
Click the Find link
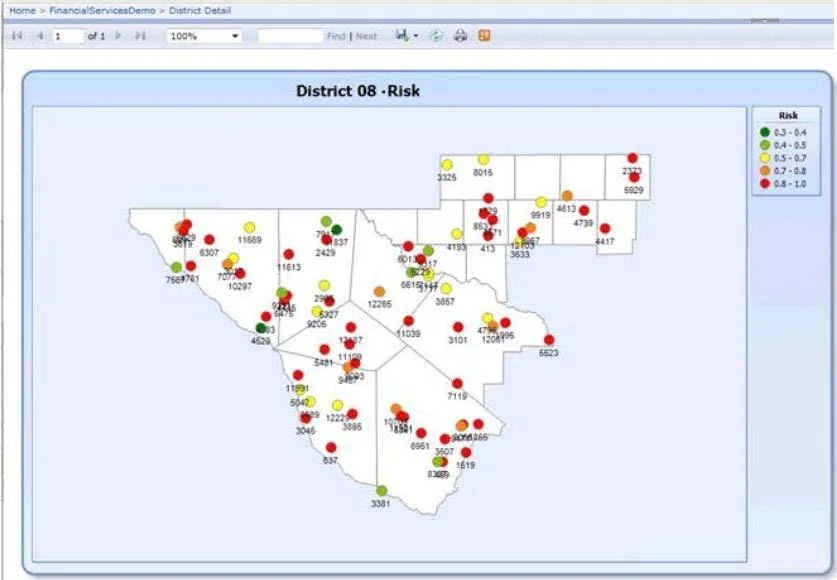[336, 36]
